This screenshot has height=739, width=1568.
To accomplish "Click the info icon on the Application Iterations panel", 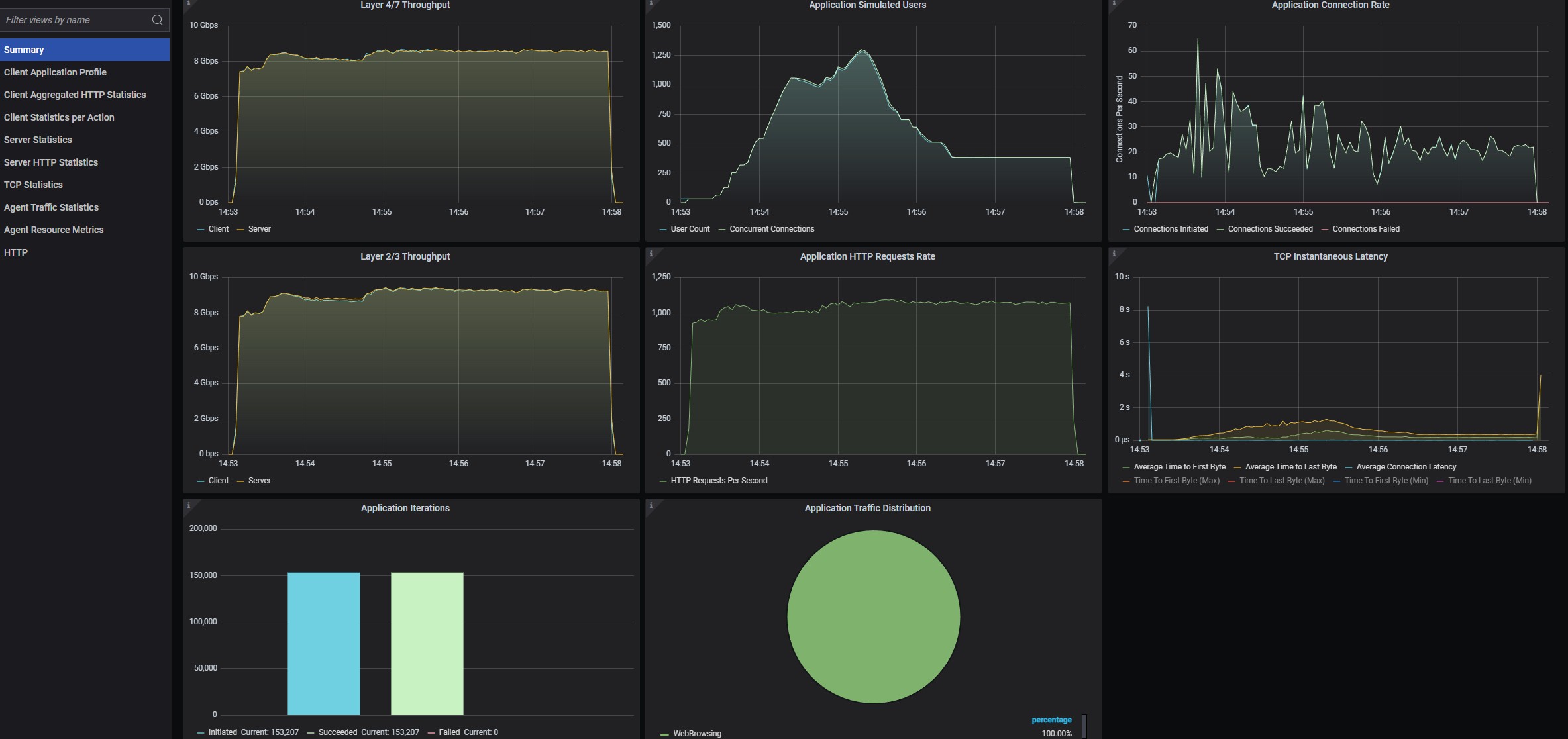I will tap(189, 505).
